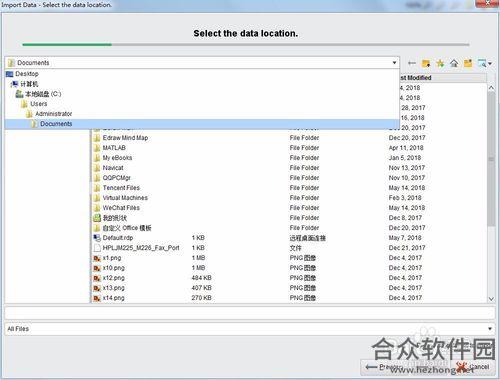Select the x10.png file name
500x380 pixels.
tap(114, 268)
